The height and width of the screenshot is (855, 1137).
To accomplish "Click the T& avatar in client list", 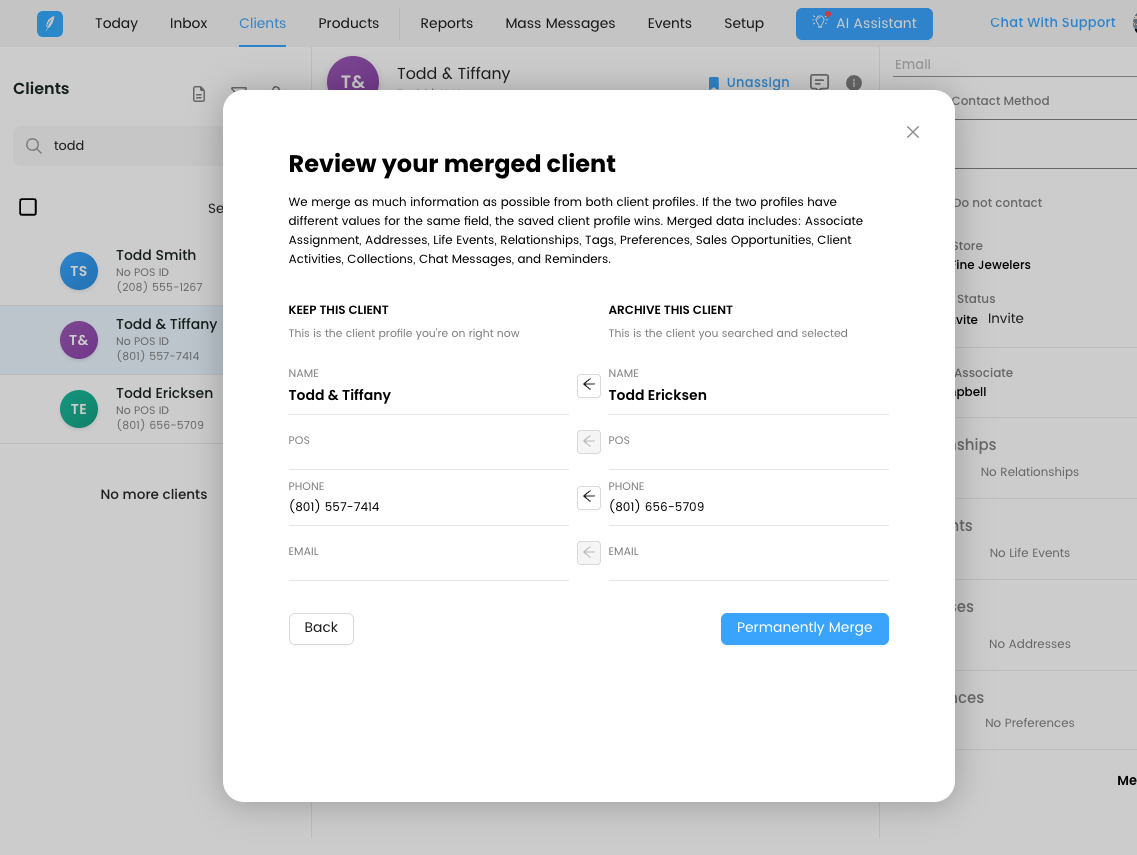I will [x=78, y=340].
